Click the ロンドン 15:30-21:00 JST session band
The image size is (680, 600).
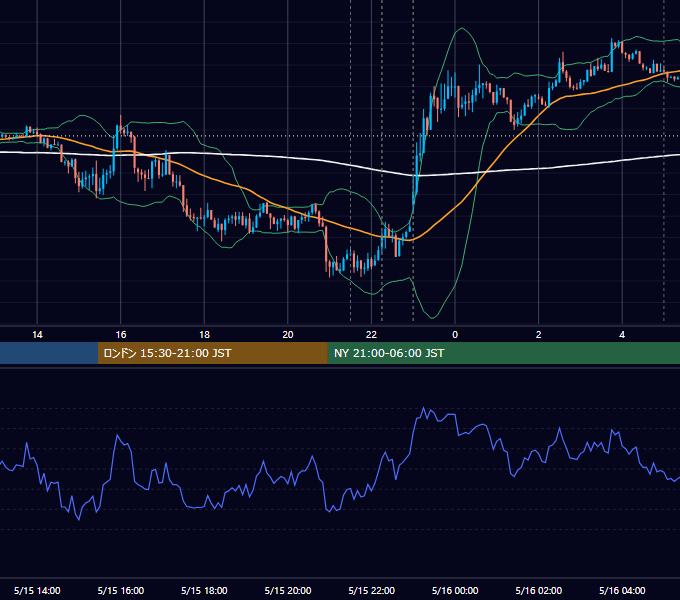212,353
